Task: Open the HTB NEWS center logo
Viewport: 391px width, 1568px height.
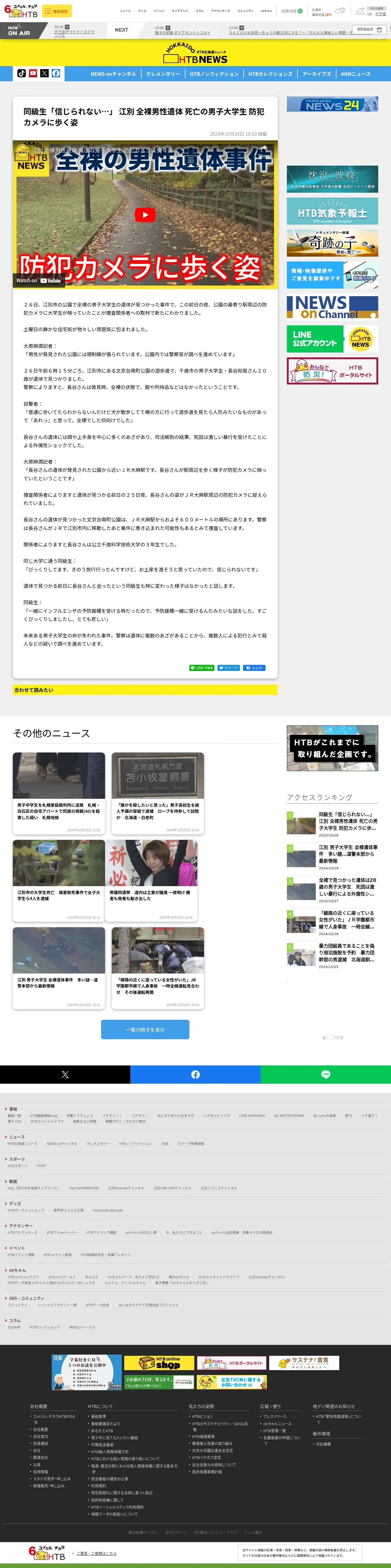Action: pos(195,54)
